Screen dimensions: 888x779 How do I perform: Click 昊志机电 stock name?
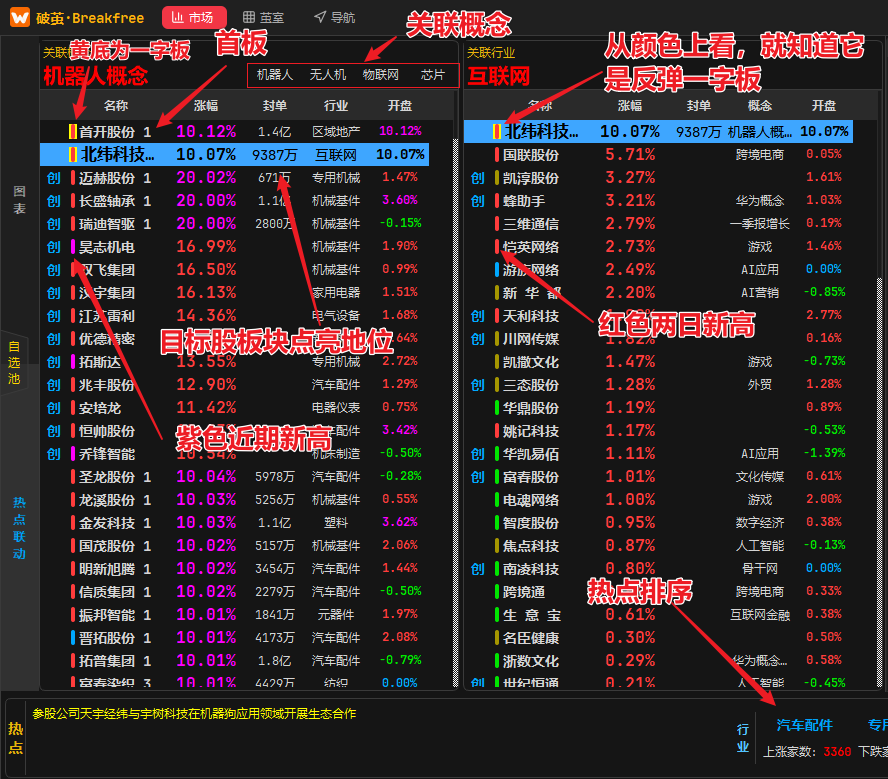tap(106, 247)
